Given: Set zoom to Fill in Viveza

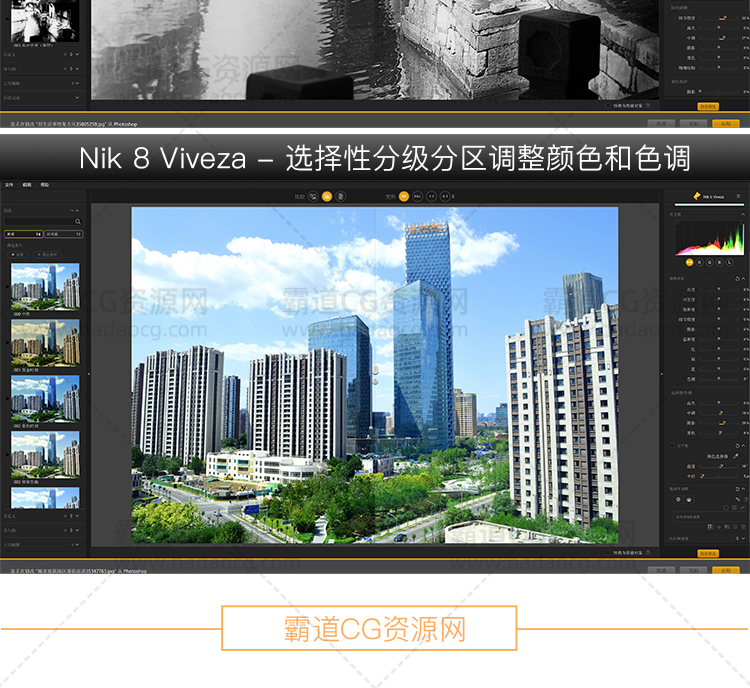Looking at the screenshot, I should point(418,196).
